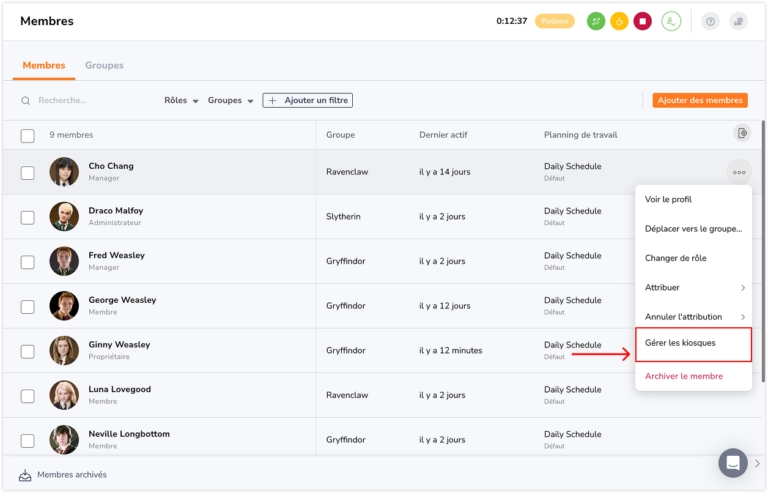Select Déplacer vers le groupe… option

point(694,229)
